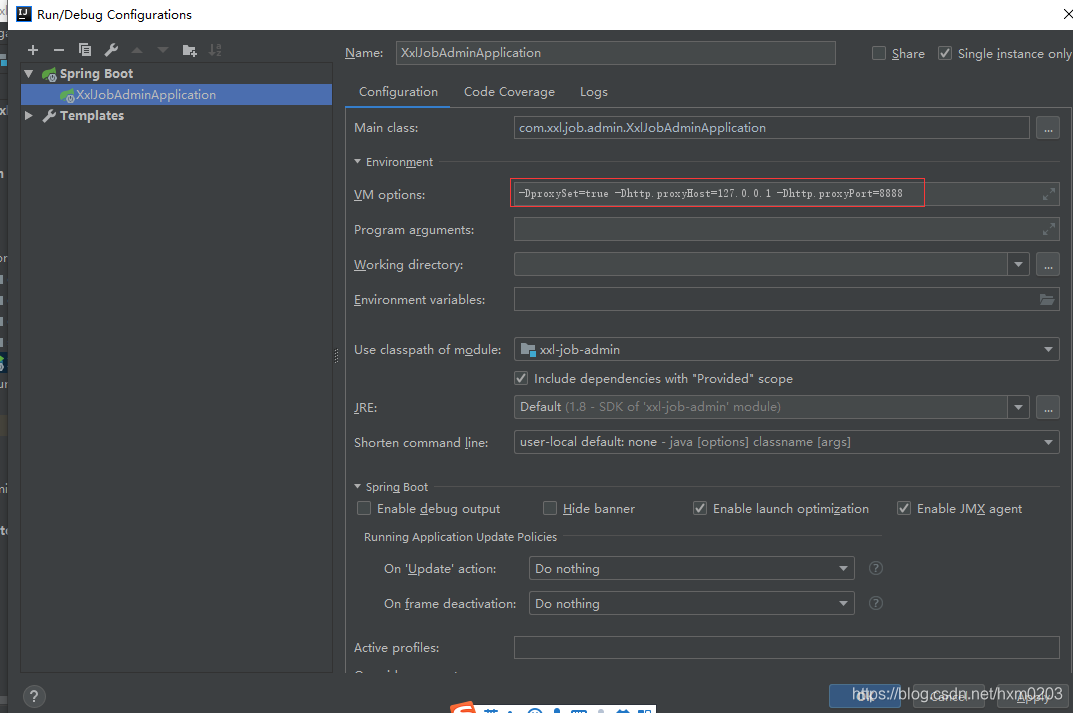
Task: Enable Hide banner checkbox
Action: coord(550,508)
